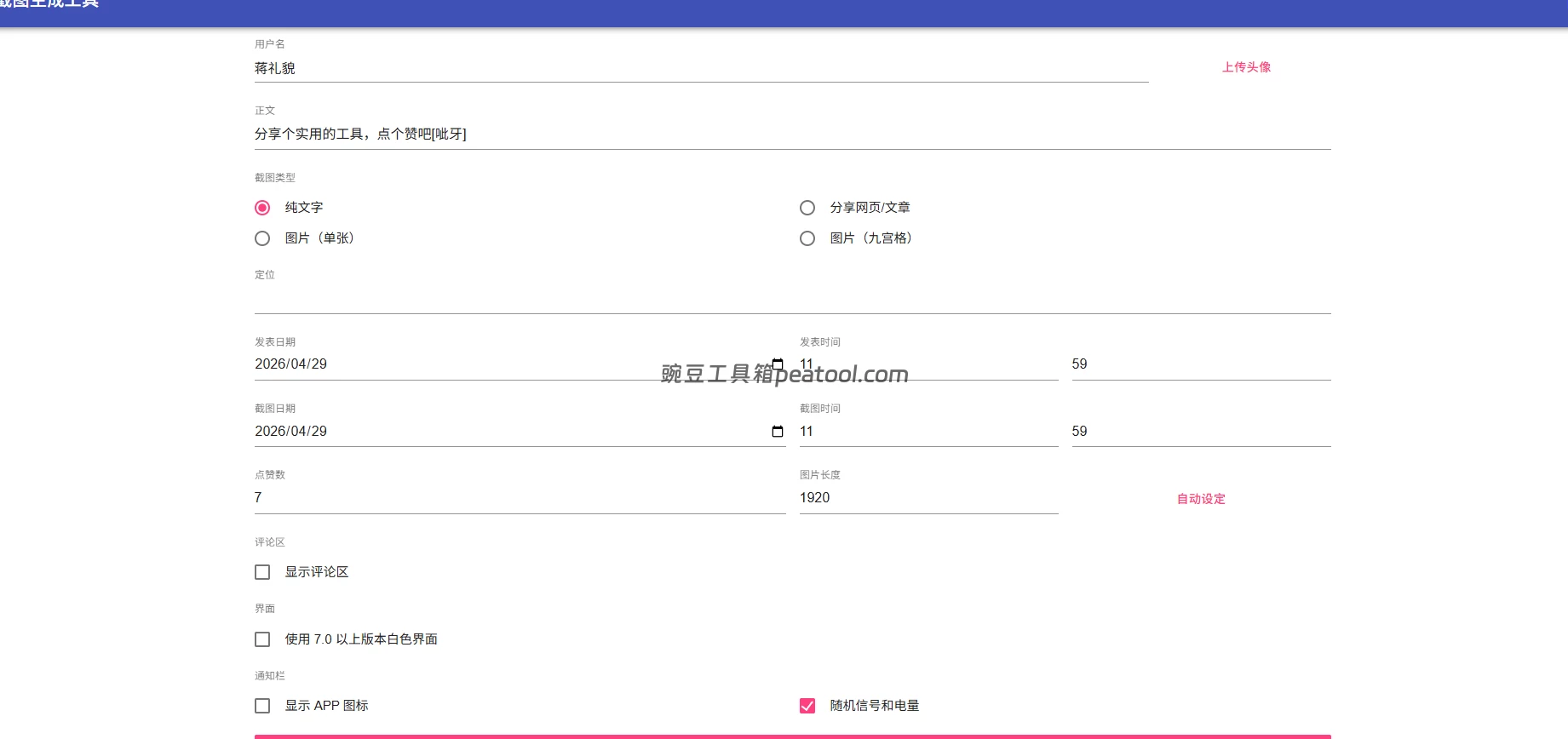
Task: Uncheck the 随机信号和电量 checkbox
Action: coord(807,706)
